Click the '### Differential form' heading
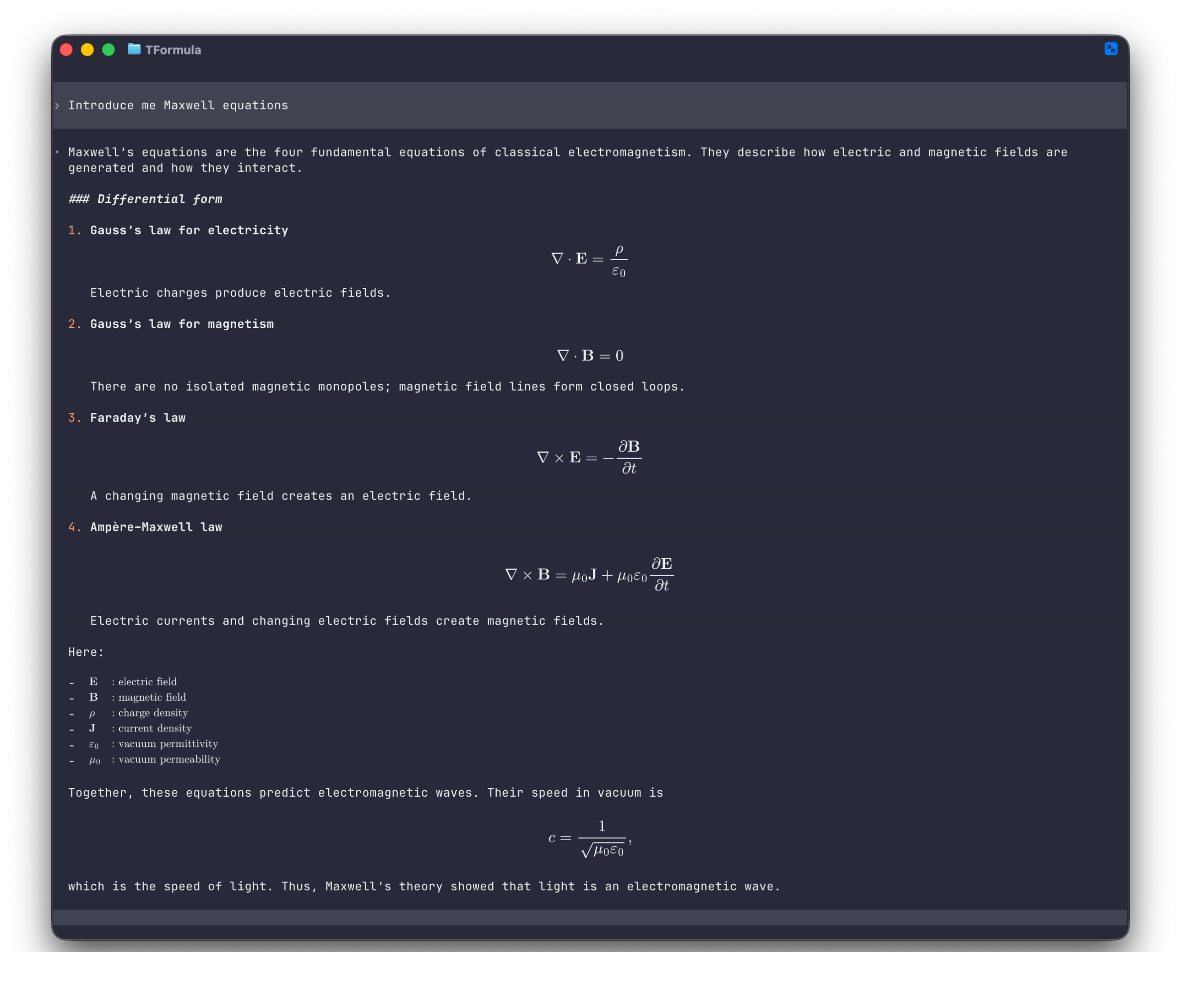This screenshot has height=1008, width=1181. [145, 199]
